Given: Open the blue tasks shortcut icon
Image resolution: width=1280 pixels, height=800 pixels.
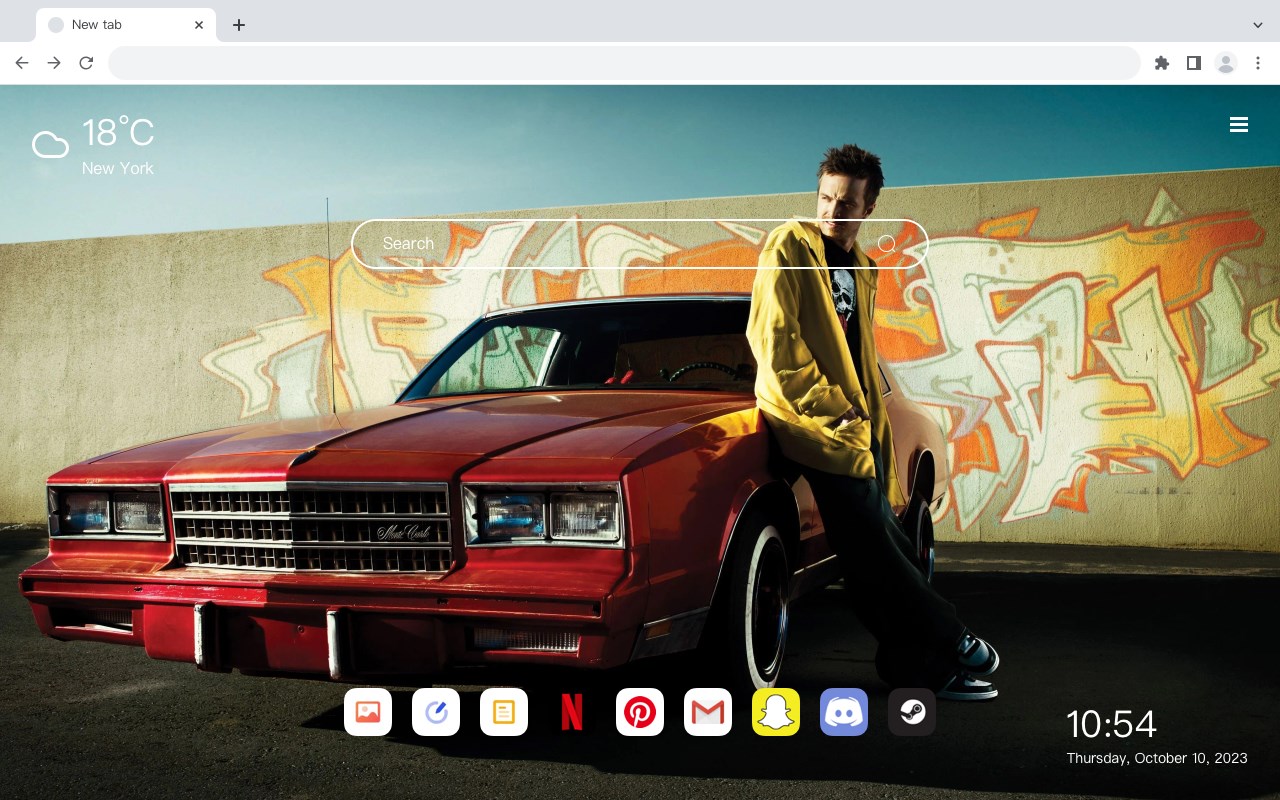Looking at the screenshot, I should pos(436,712).
